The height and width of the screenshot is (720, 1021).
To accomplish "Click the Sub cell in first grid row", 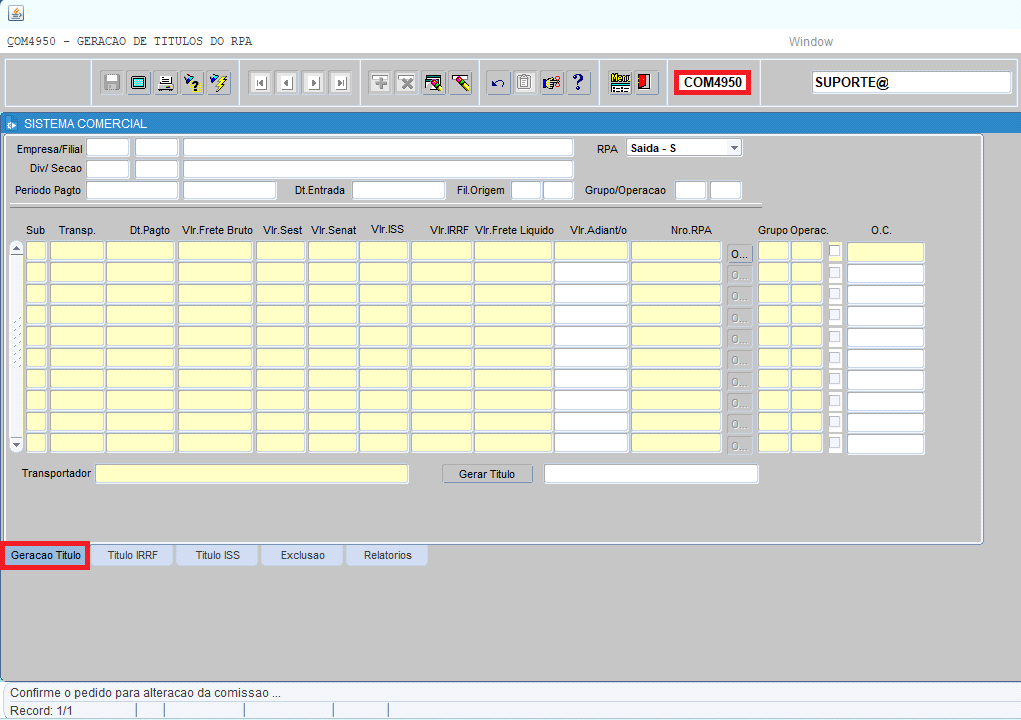I will [36, 251].
